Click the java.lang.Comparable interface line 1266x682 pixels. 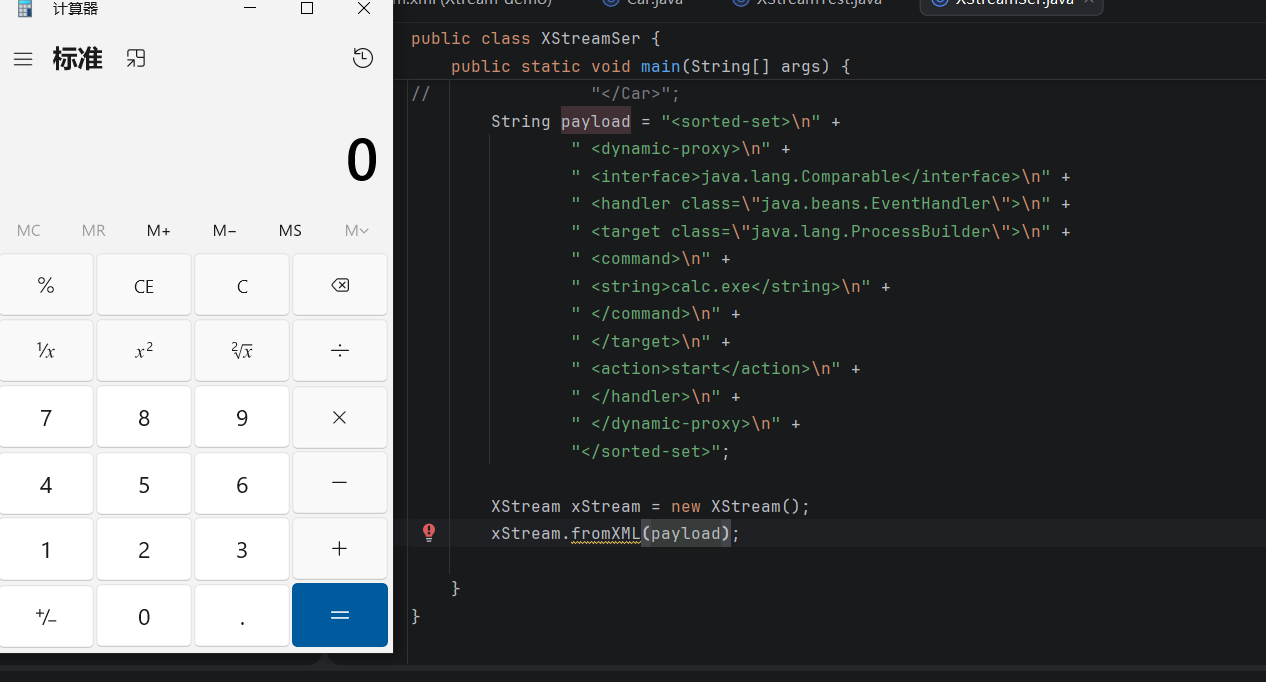point(820,176)
